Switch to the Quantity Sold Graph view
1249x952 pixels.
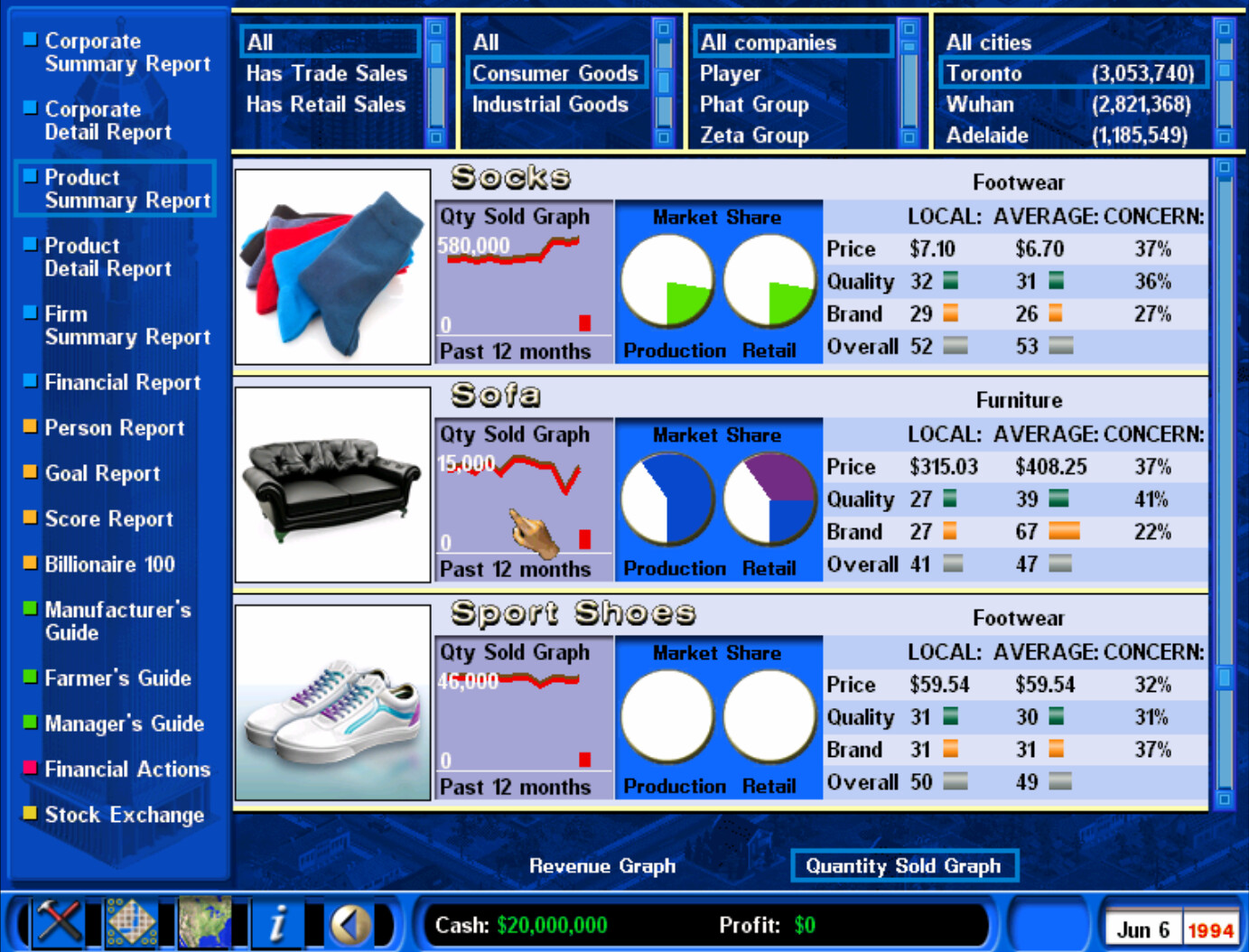click(x=904, y=865)
